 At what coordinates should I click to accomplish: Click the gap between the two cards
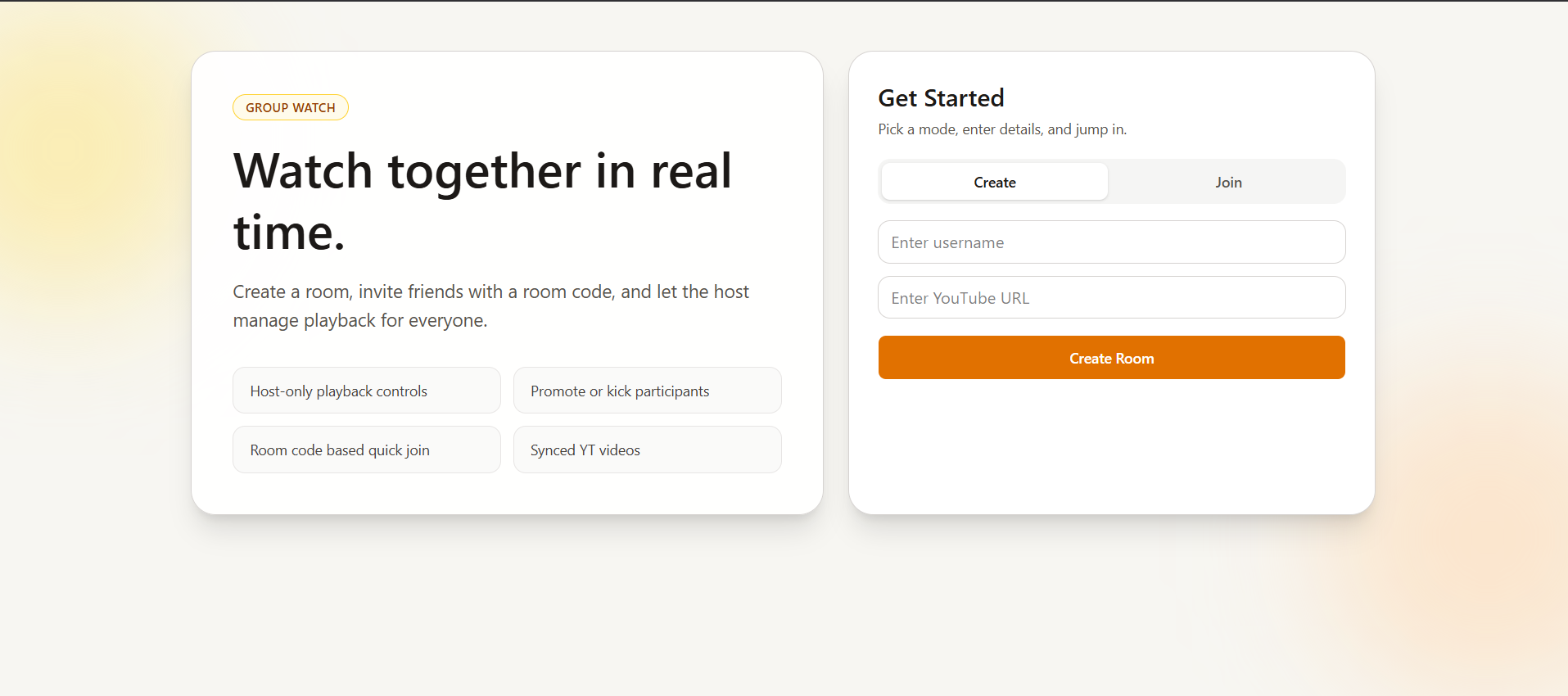click(x=836, y=282)
